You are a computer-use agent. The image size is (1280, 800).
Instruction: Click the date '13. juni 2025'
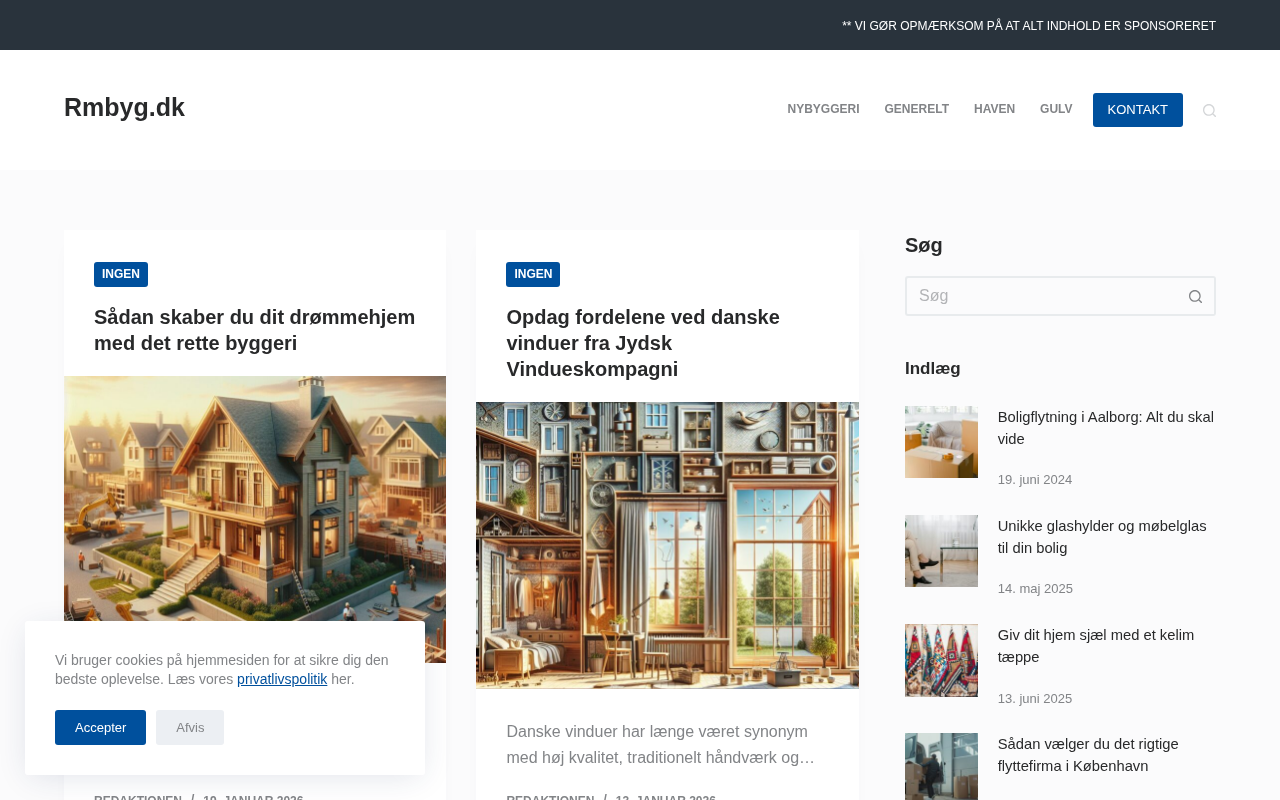coord(1035,699)
